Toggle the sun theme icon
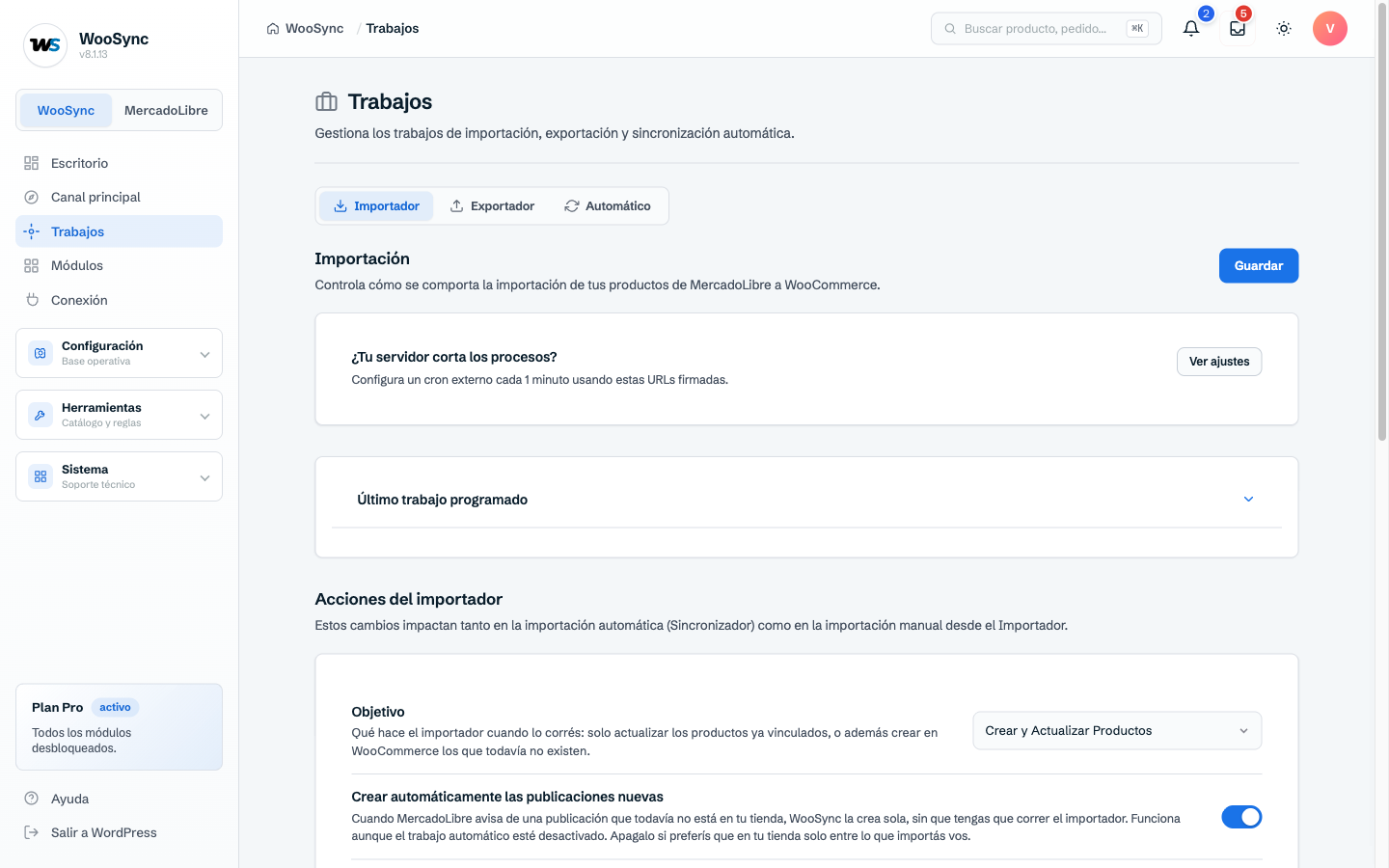 click(1284, 28)
